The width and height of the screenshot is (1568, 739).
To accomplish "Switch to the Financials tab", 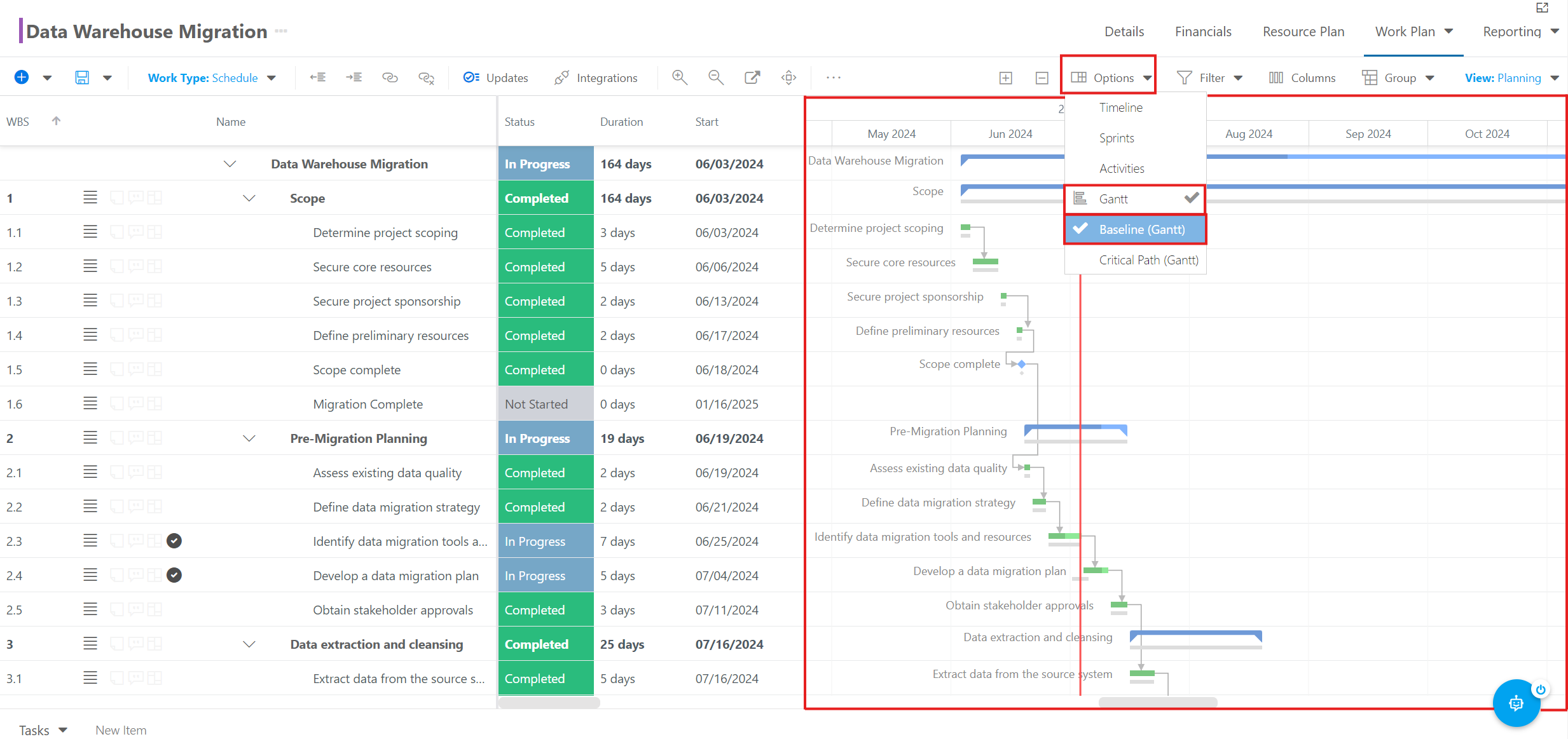I will tap(1203, 31).
